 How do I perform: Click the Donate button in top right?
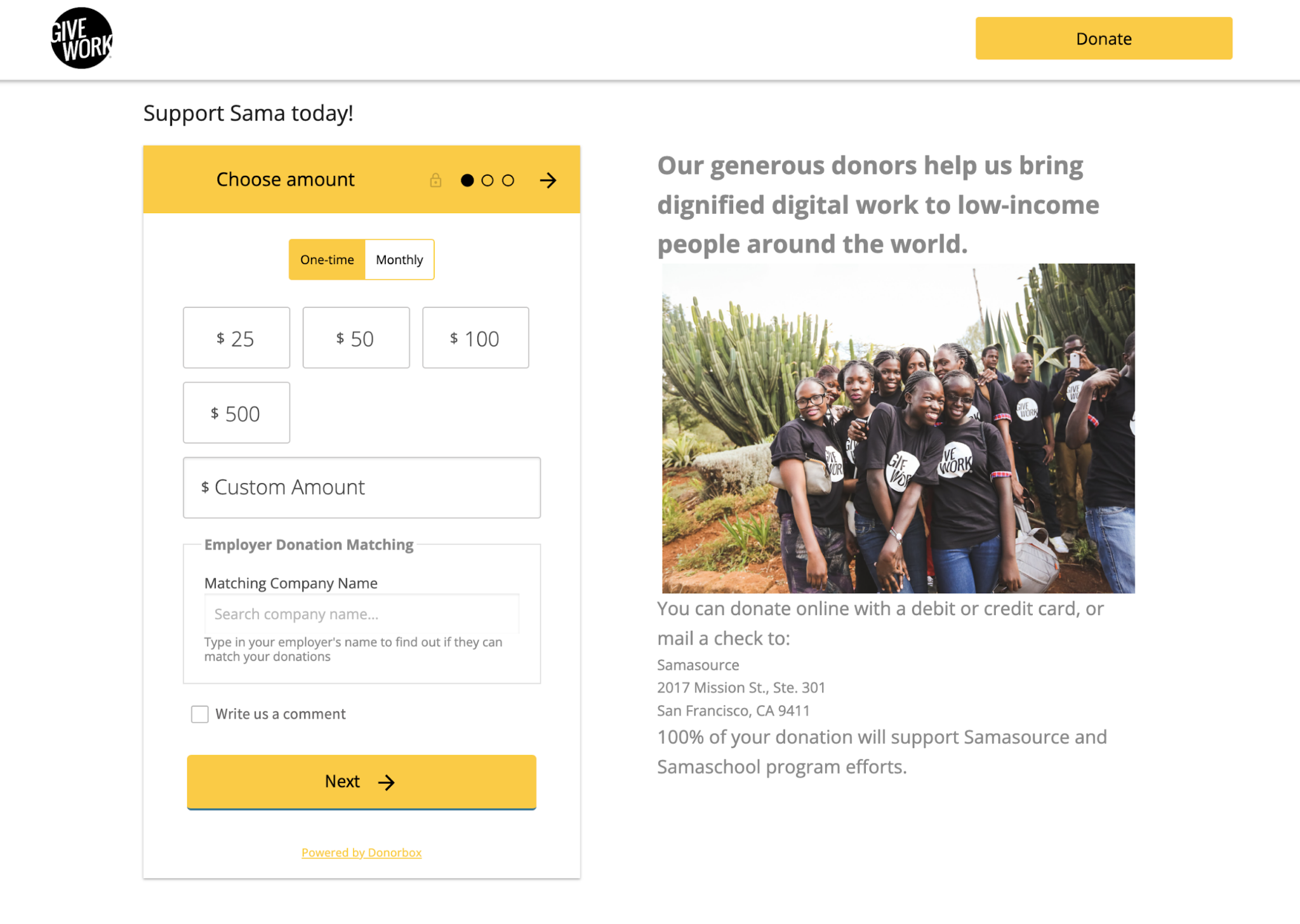click(x=1103, y=39)
